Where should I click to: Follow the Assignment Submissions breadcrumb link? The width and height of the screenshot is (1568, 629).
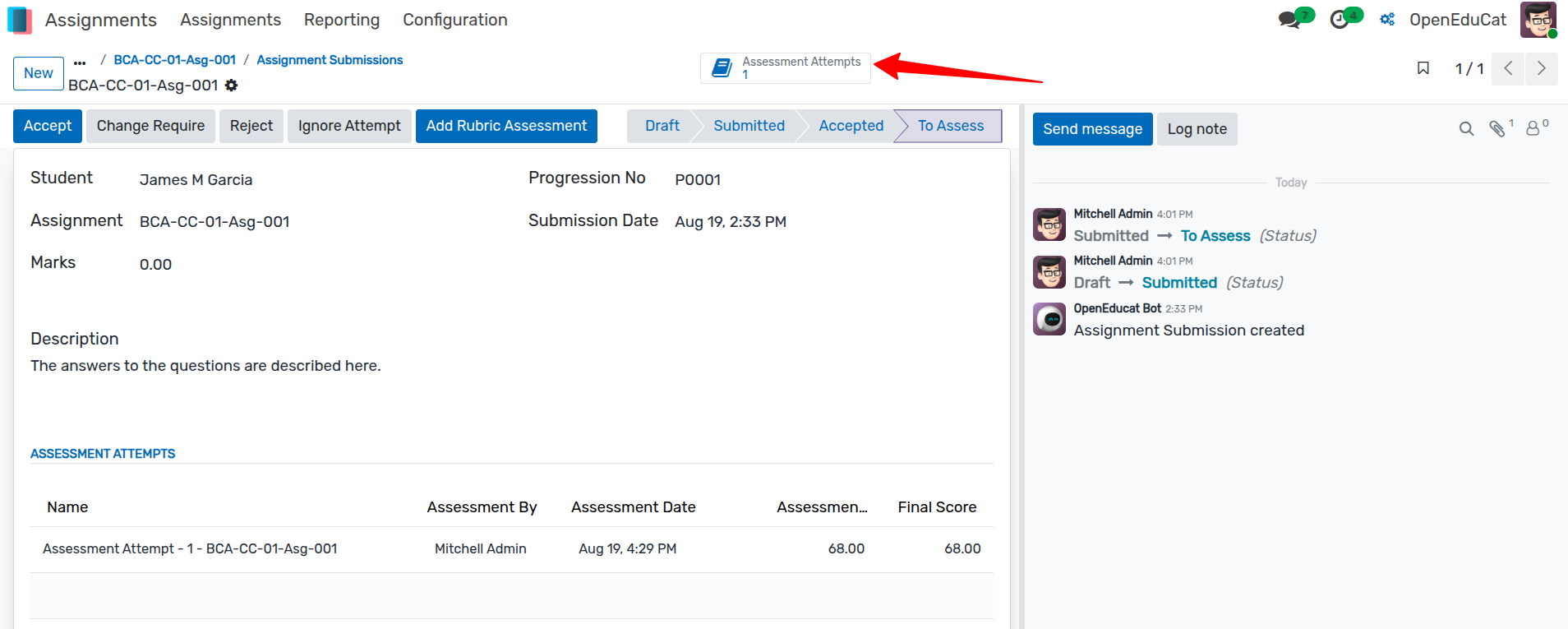pyautogui.click(x=330, y=60)
